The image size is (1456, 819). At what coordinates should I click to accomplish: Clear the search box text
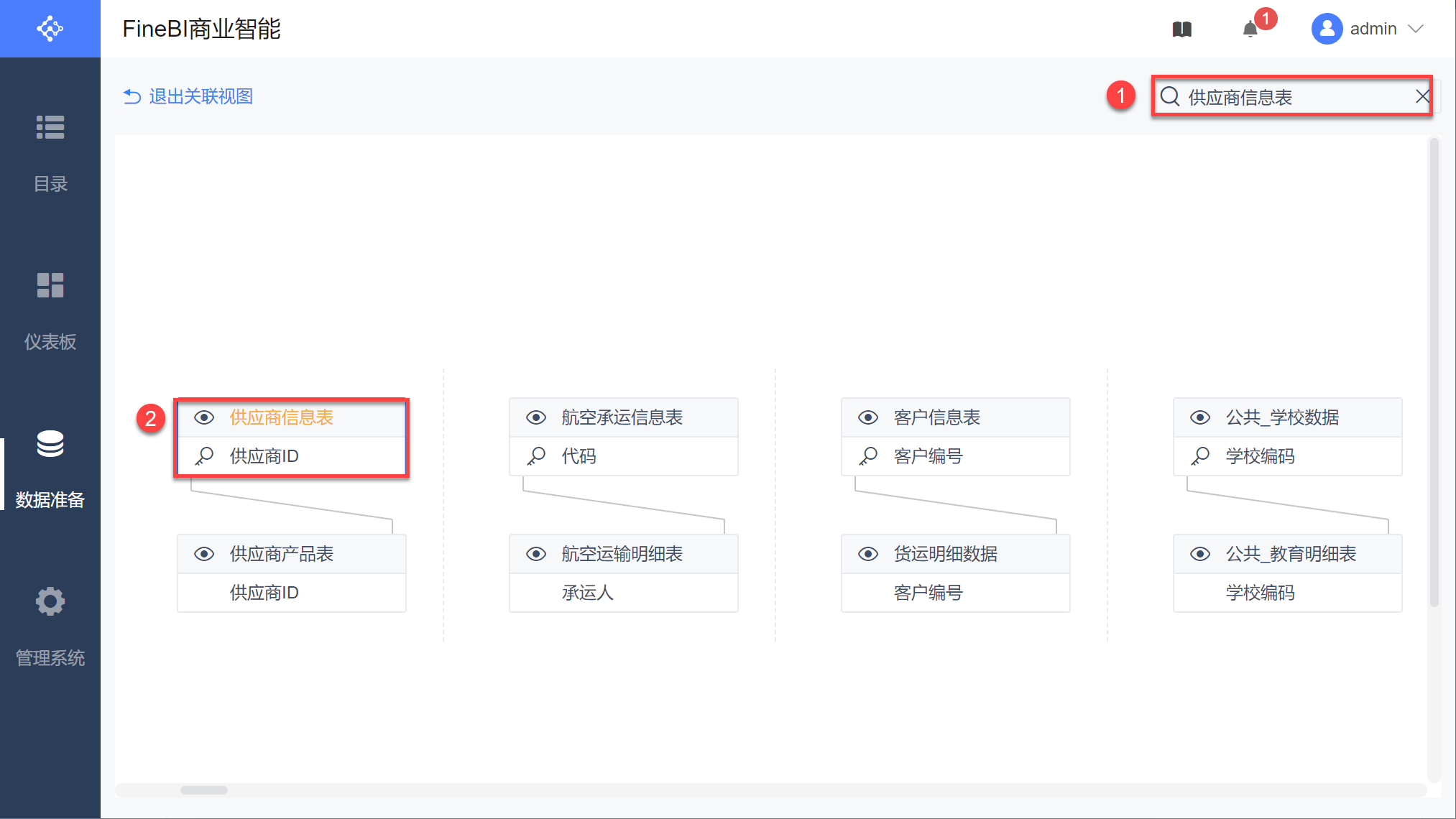coord(1422,97)
